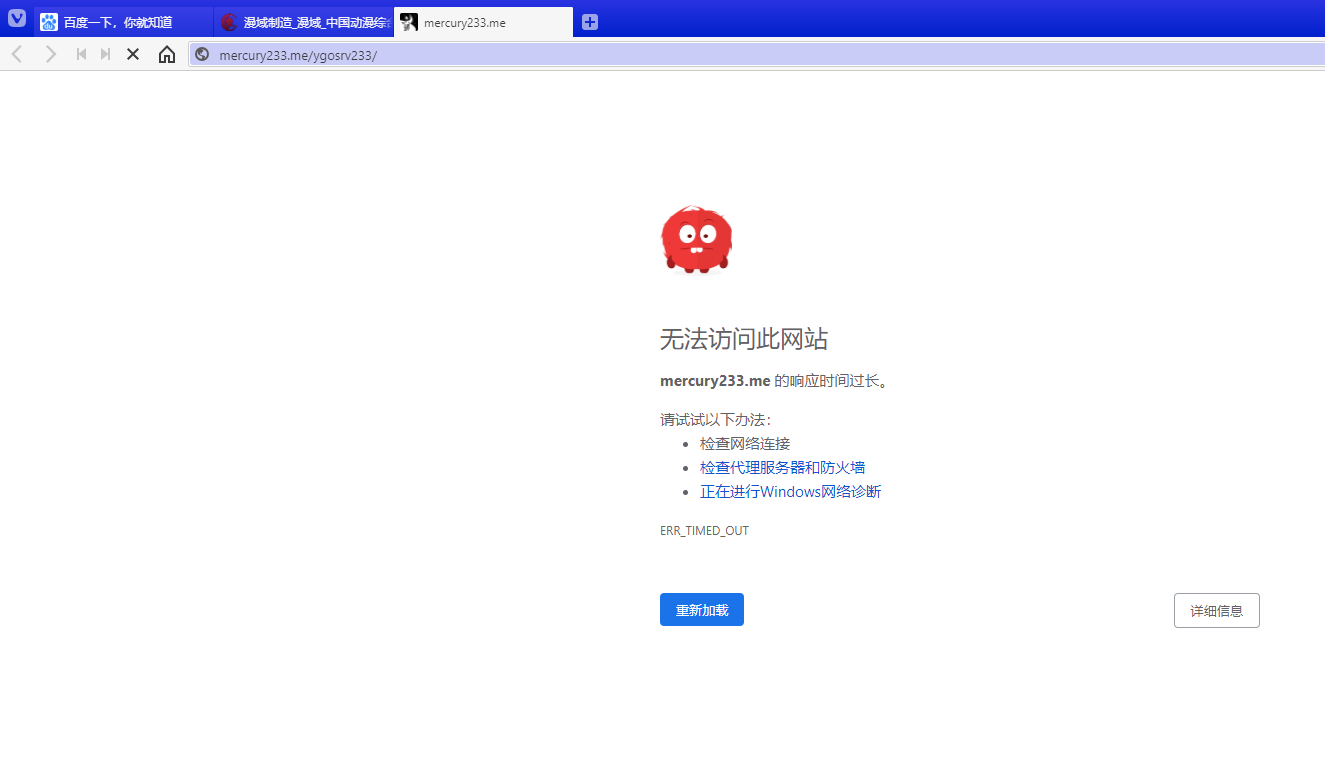1325x772 pixels.
Task: Click the browser forward navigation arrow
Action: click(x=50, y=54)
